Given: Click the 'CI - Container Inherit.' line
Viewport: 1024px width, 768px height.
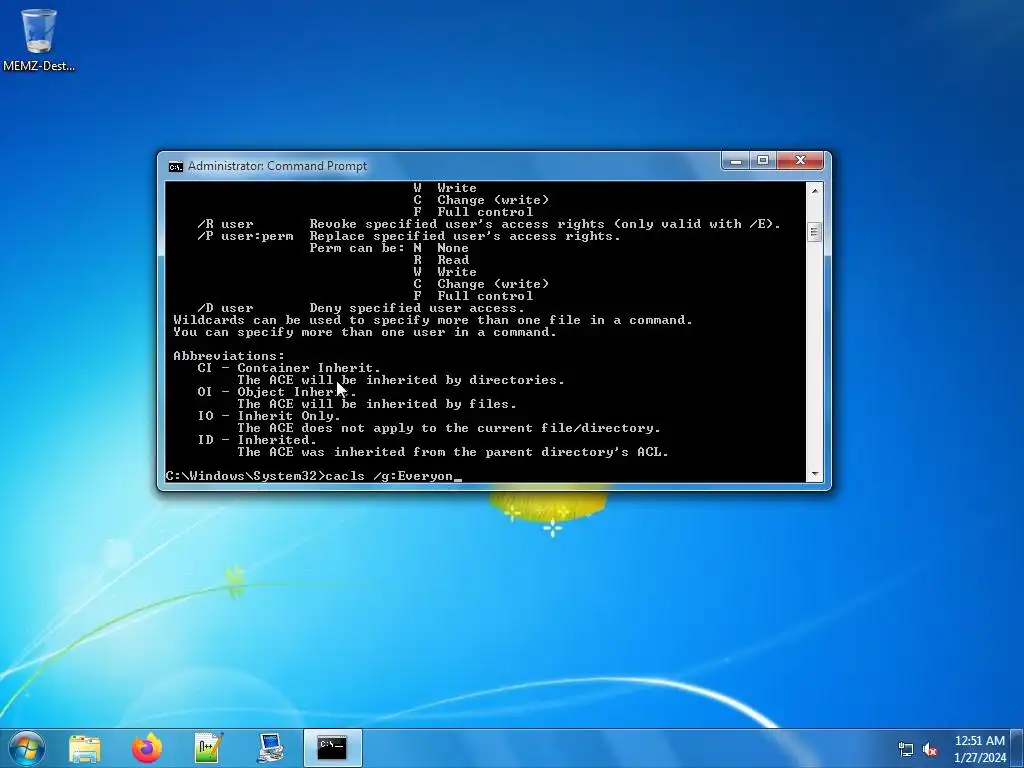Looking at the screenshot, I should [289, 368].
